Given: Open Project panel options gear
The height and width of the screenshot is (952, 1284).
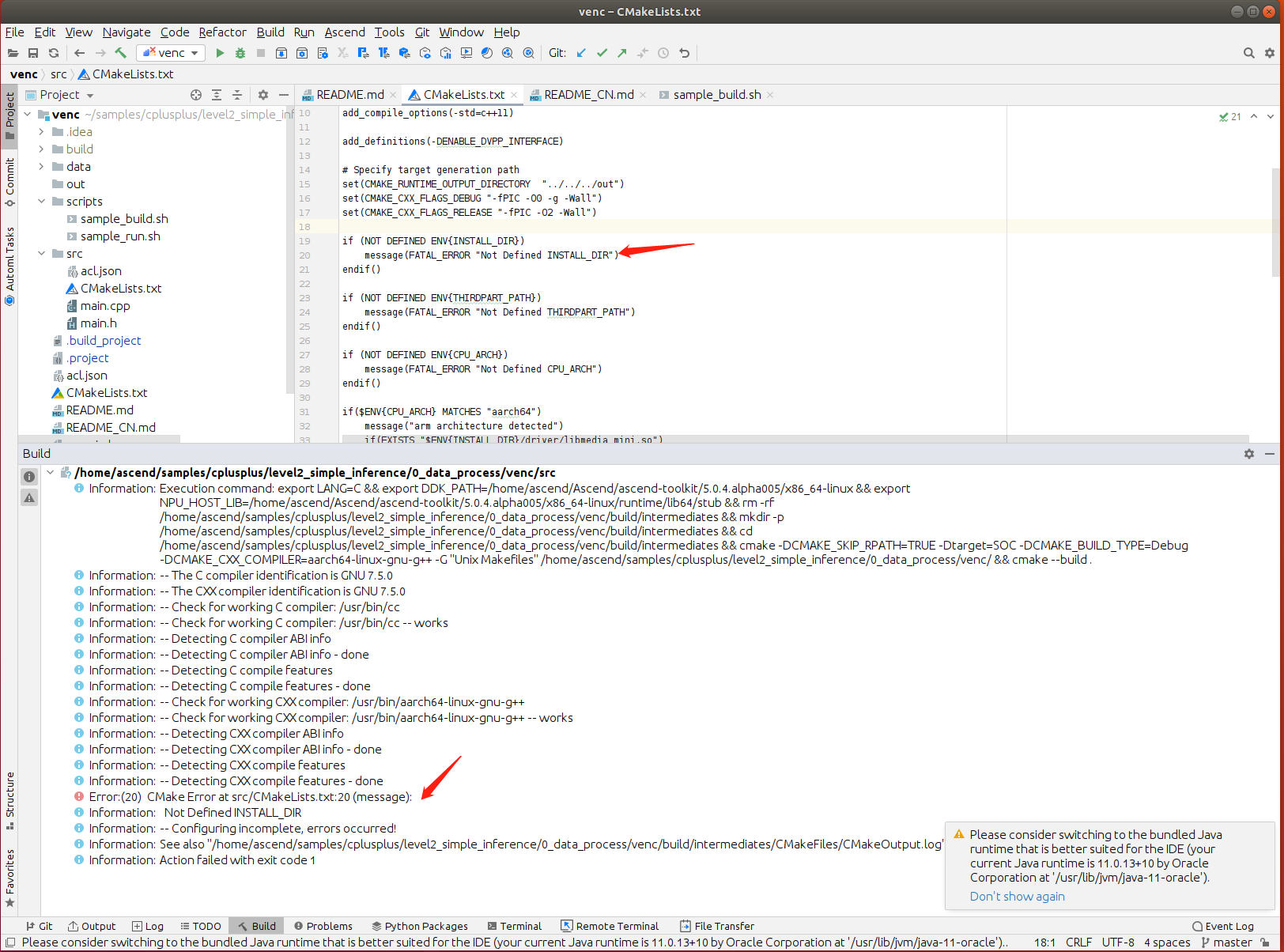Looking at the screenshot, I should 263,95.
